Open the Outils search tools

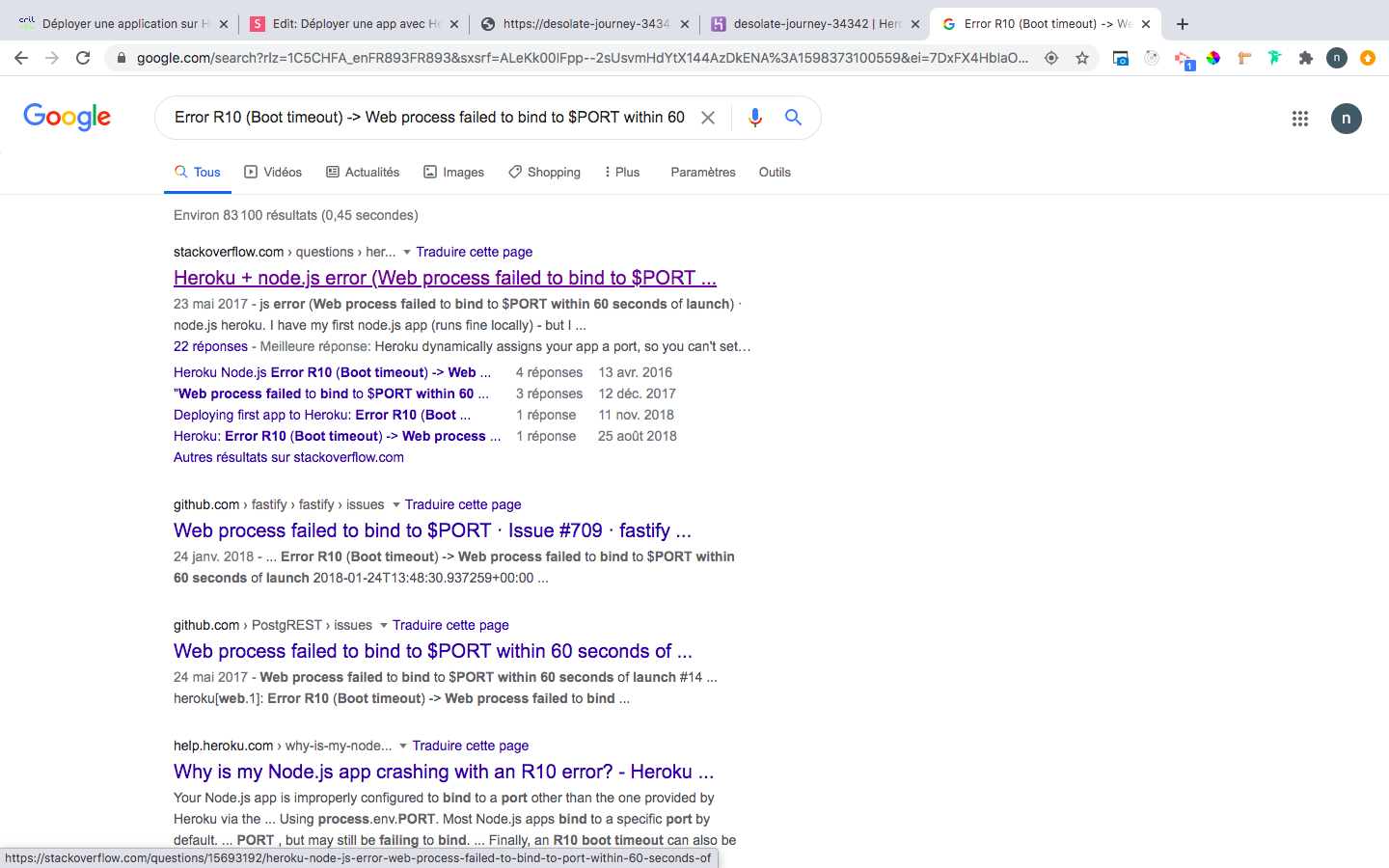pos(775,172)
